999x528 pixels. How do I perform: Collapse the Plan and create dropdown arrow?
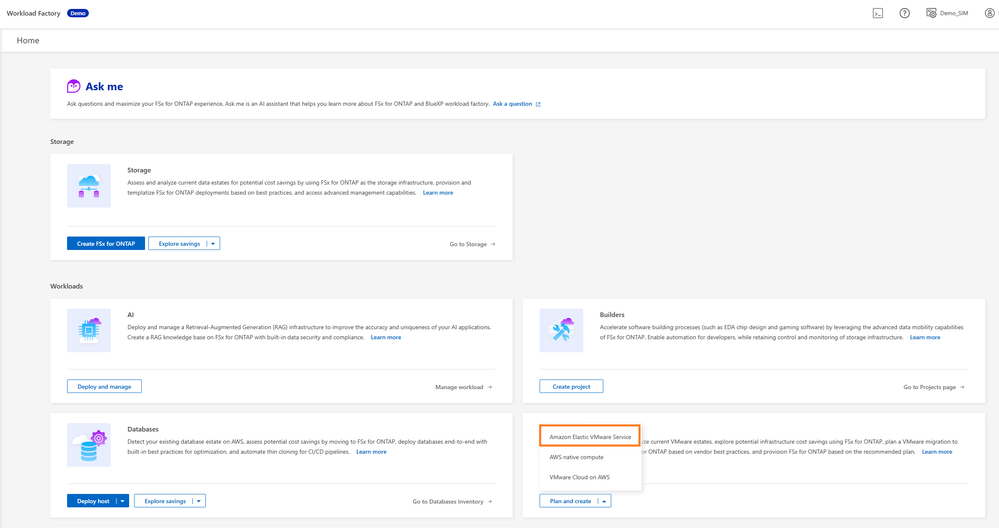pyautogui.click(x=604, y=501)
